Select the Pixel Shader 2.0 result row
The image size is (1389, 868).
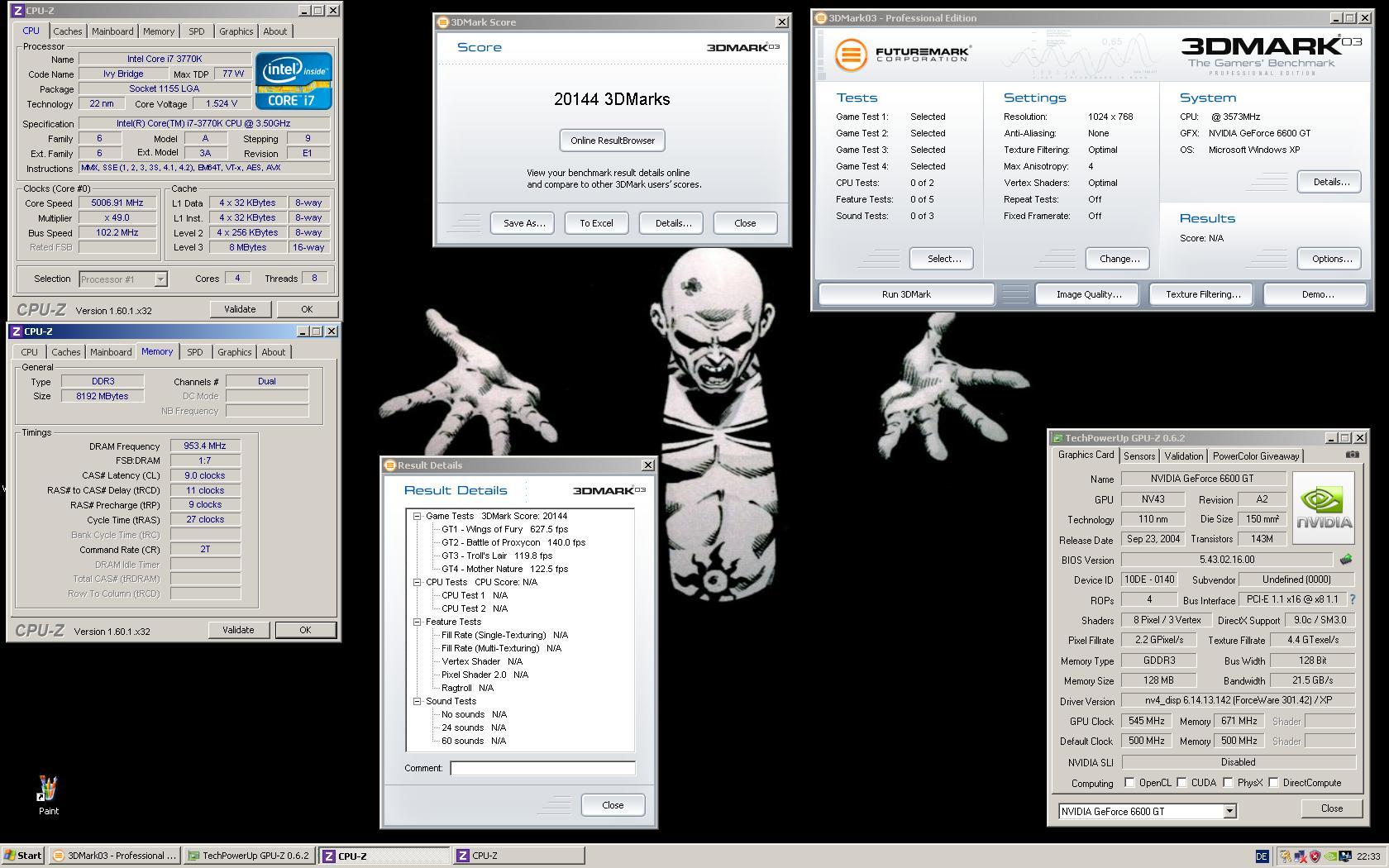[x=484, y=675]
